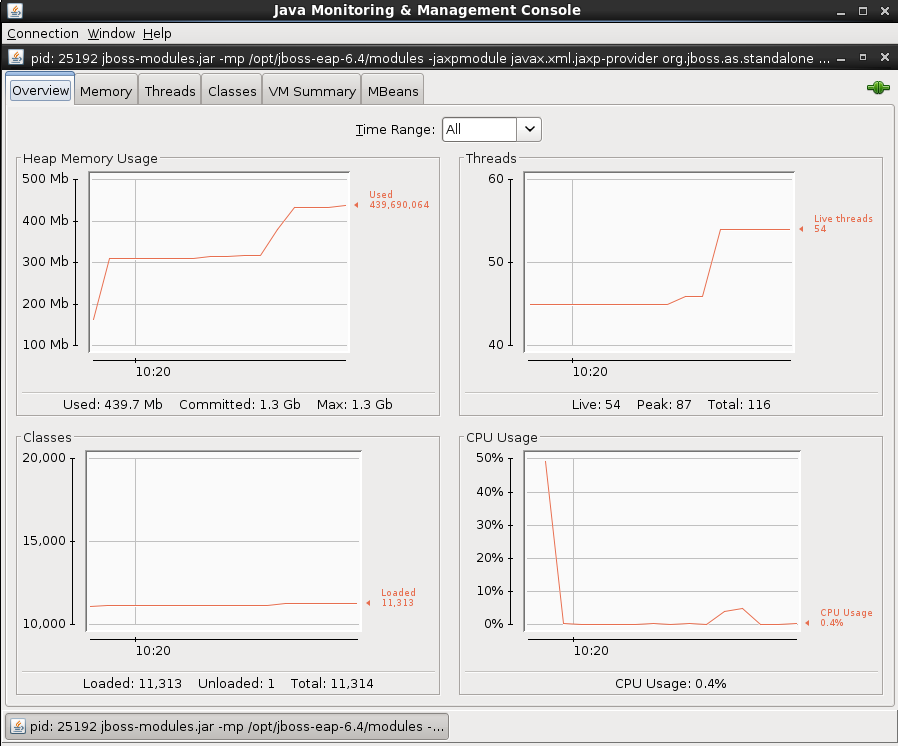The width and height of the screenshot is (898, 746).
Task: Maximize the pid 25192 internal frame
Action: (x=863, y=57)
